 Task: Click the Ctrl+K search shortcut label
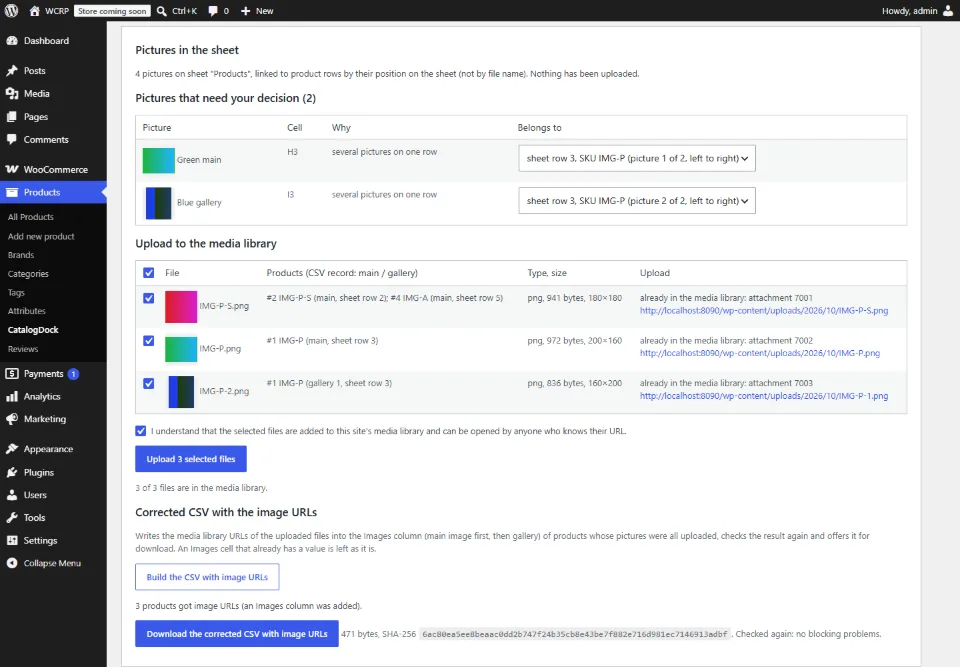tap(184, 11)
